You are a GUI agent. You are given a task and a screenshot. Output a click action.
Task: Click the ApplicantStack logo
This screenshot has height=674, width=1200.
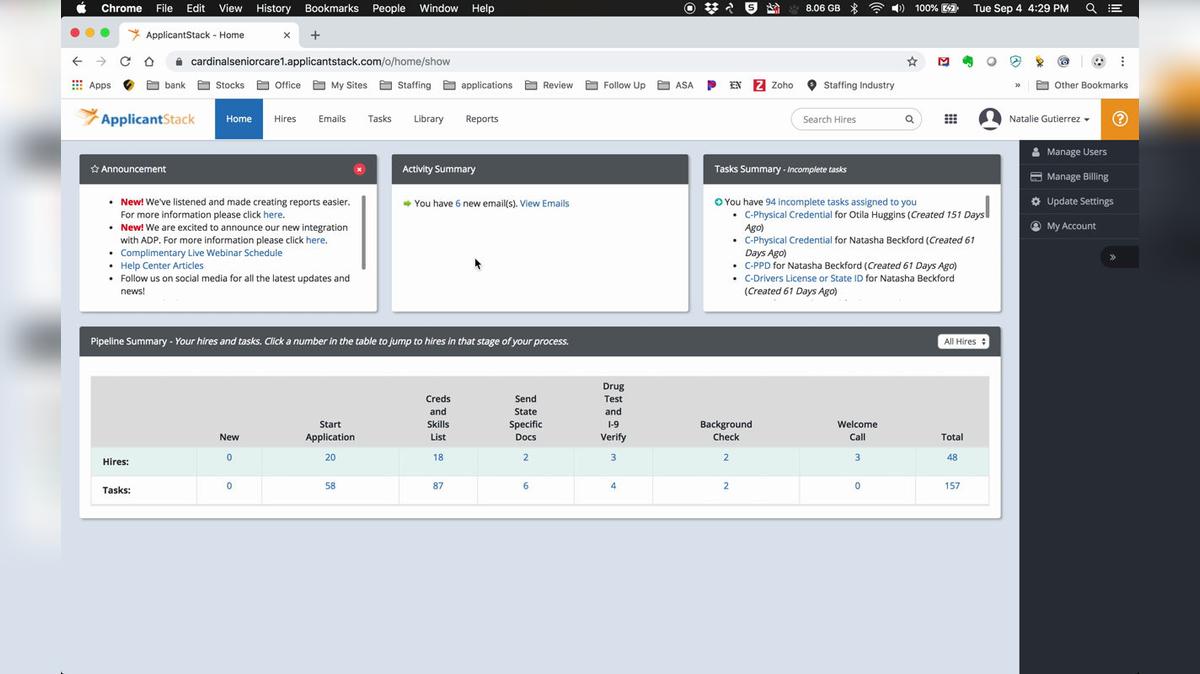pyautogui.click(x=137, y=118)
